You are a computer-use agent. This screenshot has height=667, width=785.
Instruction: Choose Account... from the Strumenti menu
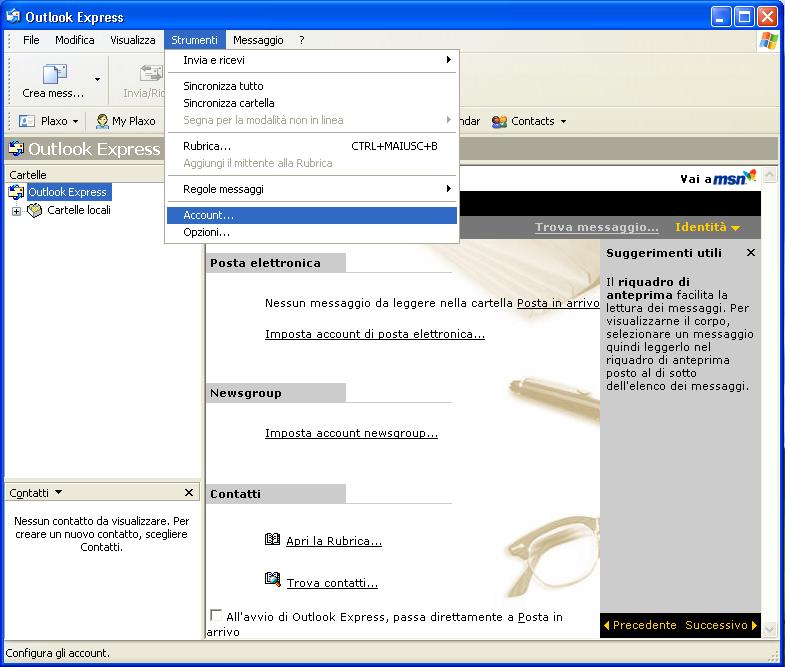pos(208,215)
